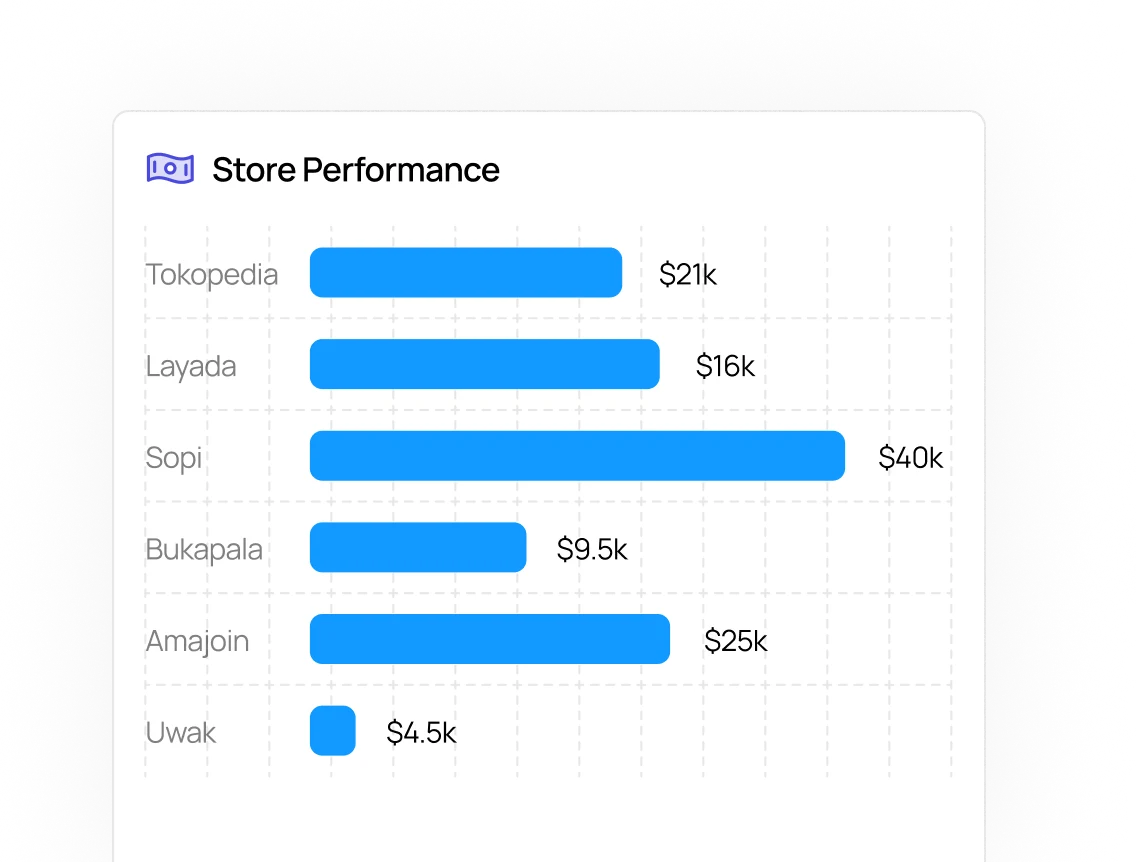Select the Amajoin performance bar

[489, 639]
